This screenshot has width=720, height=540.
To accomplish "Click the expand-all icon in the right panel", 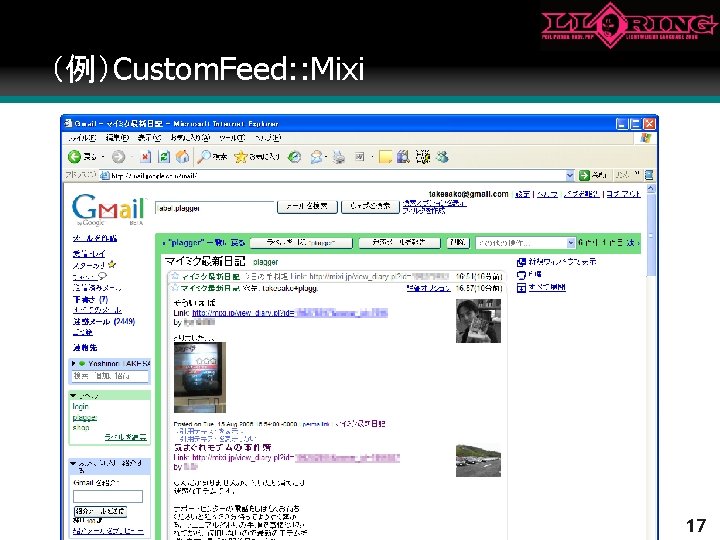I will 521,287.
